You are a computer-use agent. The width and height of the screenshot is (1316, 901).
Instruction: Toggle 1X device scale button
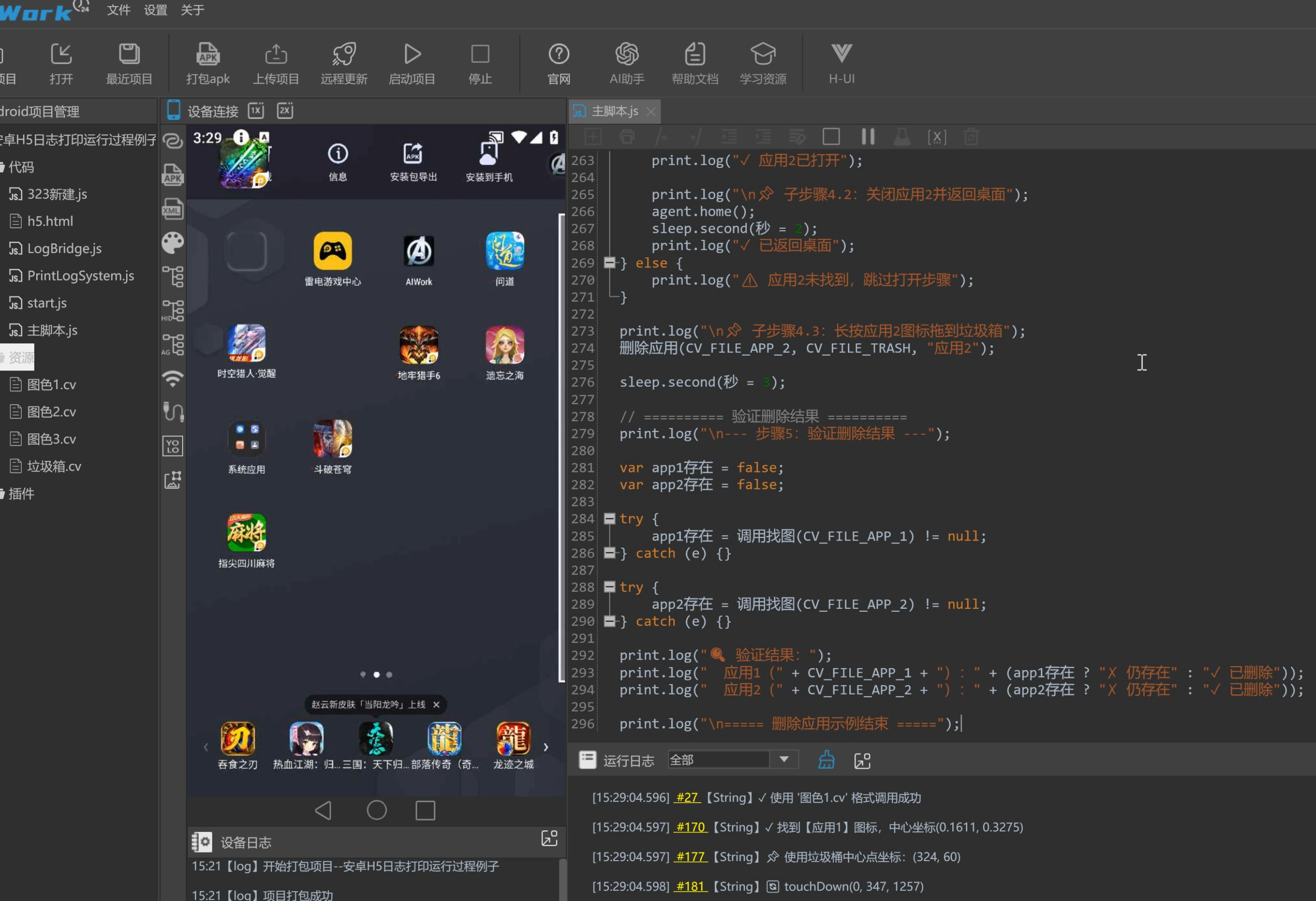[x=256, y=111]
